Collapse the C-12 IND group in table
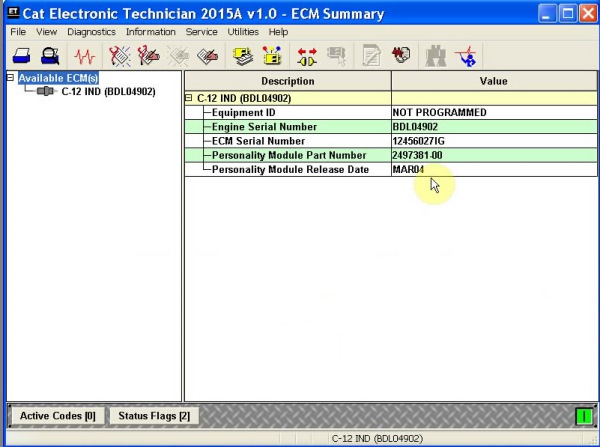Screen dimensions: 600x447 [x=190, y=98]
